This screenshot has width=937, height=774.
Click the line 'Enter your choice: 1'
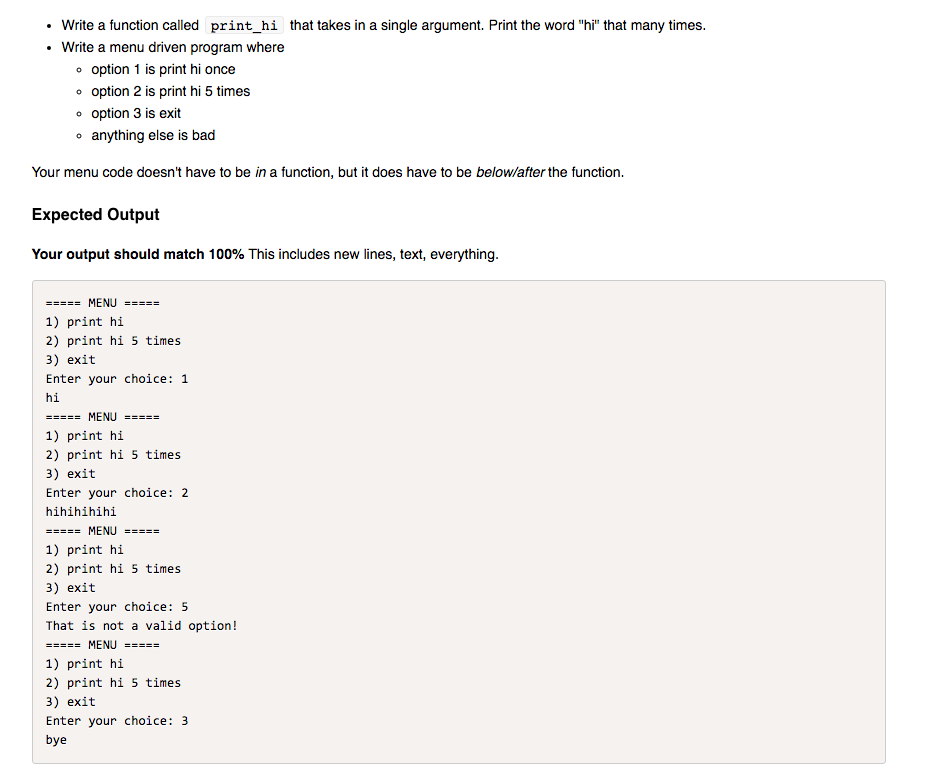(117, 379)
